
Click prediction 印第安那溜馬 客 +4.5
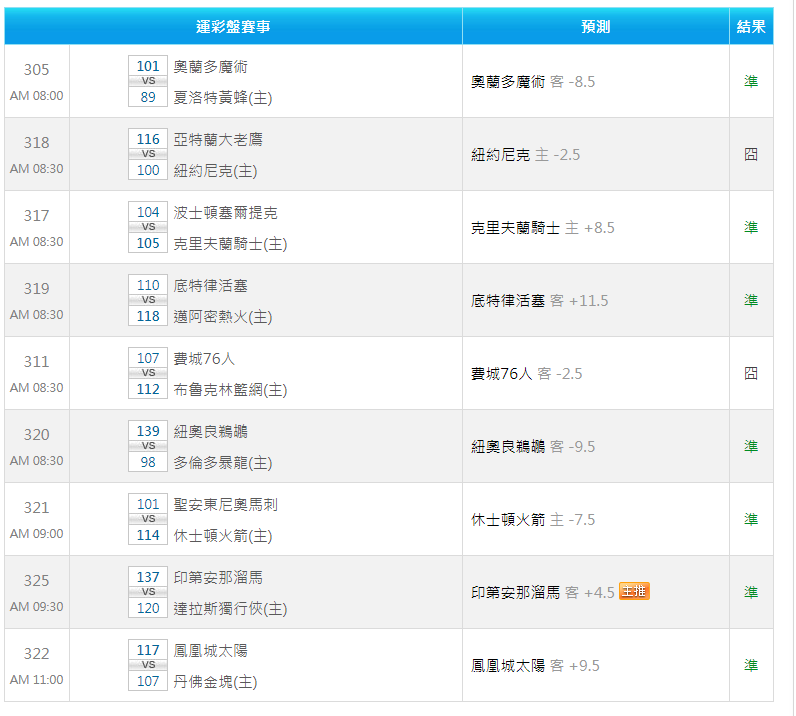pos(543,594)
